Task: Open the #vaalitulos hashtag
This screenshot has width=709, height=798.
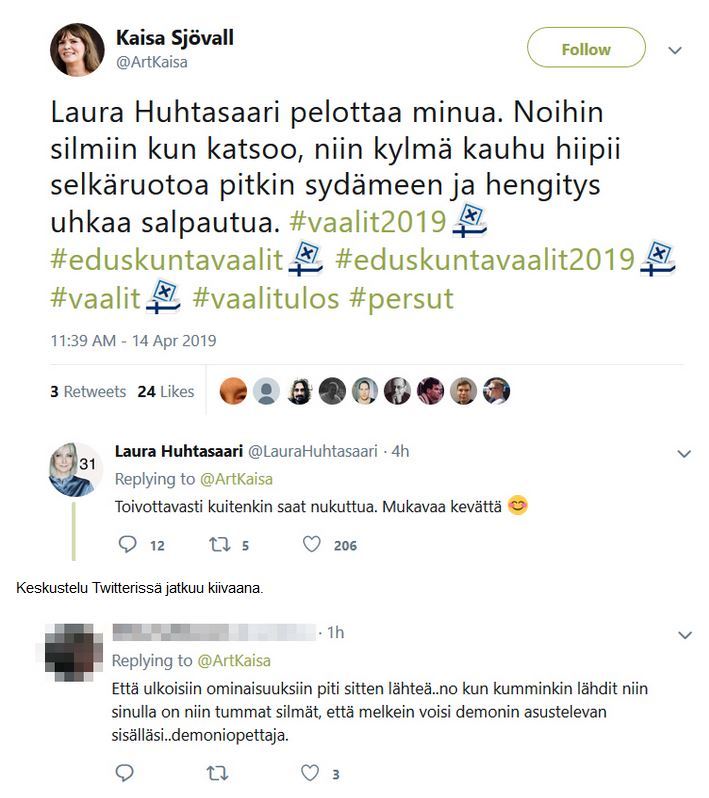Action: 266,298
